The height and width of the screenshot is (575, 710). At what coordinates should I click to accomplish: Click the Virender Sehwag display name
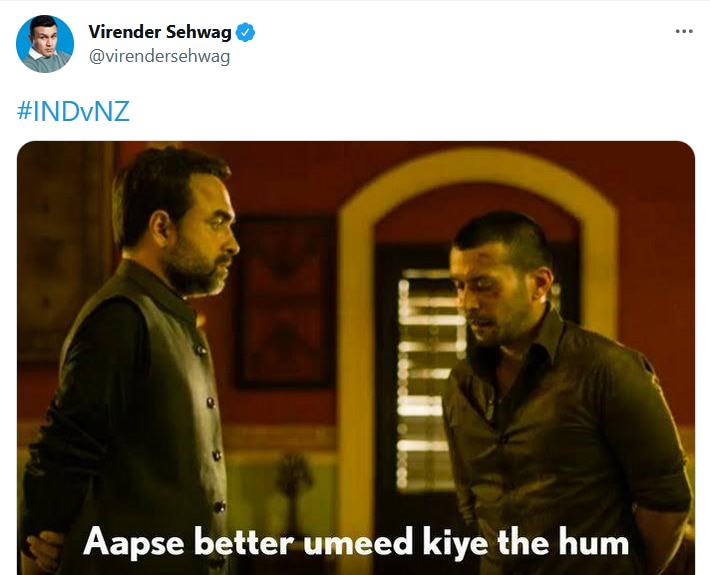click(x=160, y=32)
